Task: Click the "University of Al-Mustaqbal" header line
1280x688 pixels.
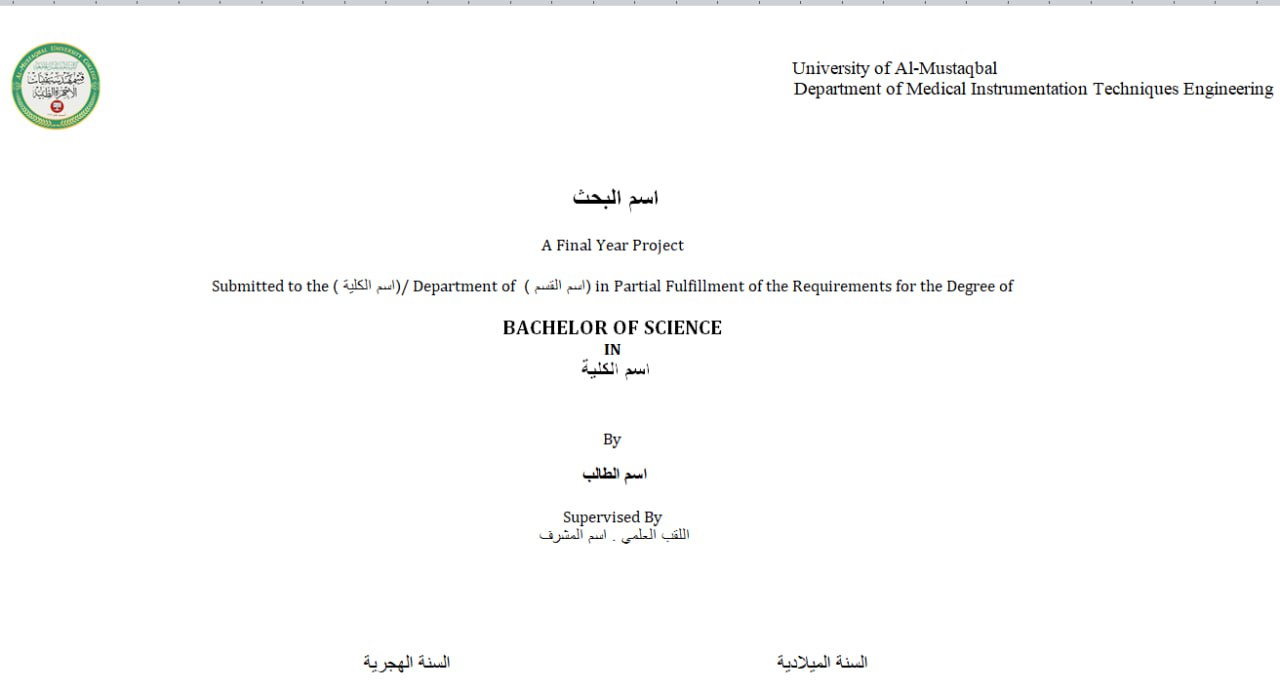Action: [x=894, y=68]
